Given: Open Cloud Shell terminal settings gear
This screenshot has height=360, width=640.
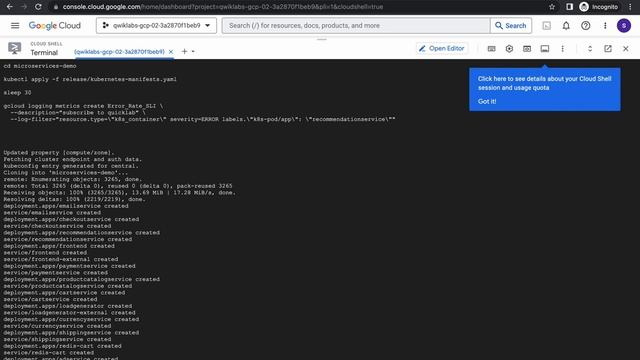Looking at the screenshot, I should (509, 49).
